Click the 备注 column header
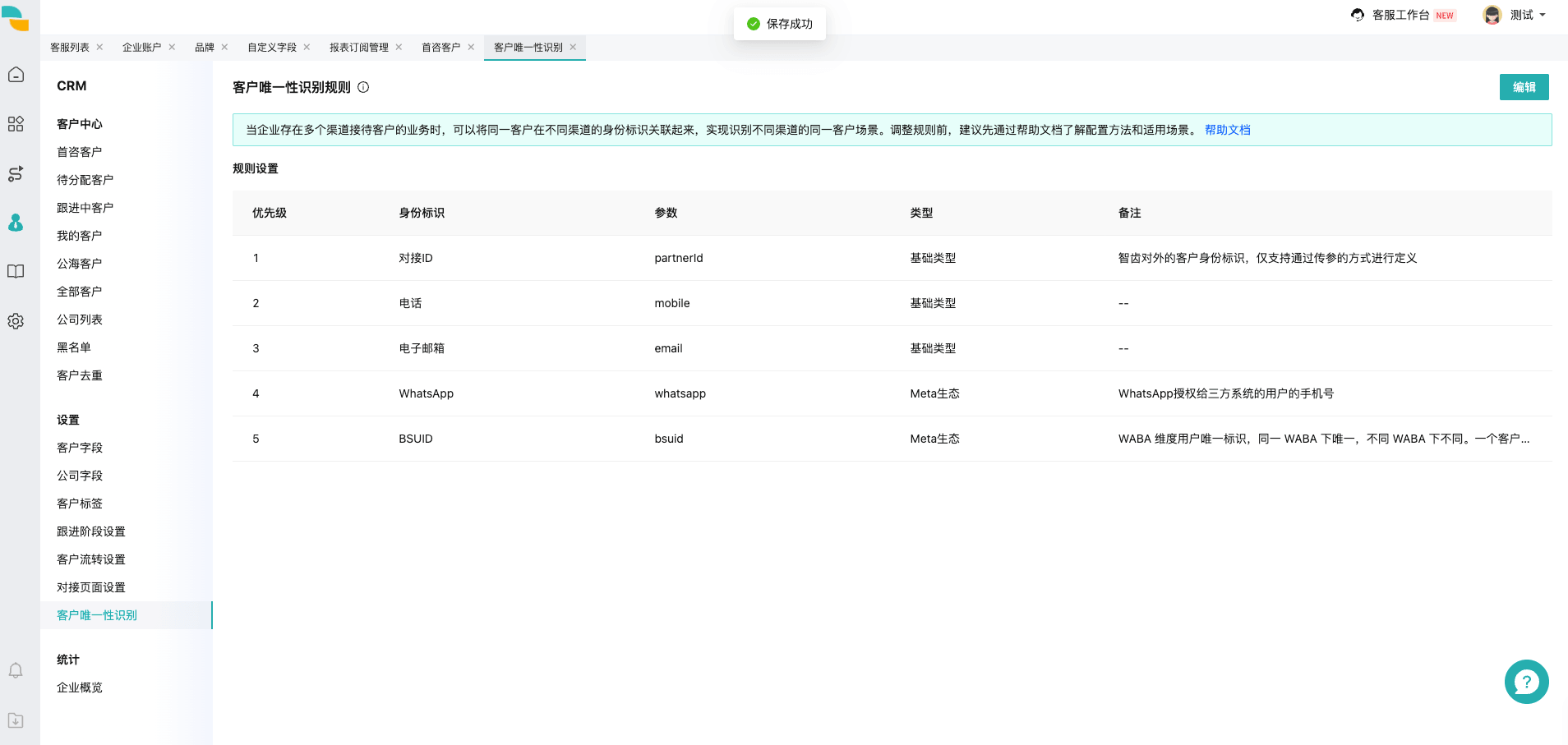The width and height of the screenshot is (1568, 745). 1130,213
